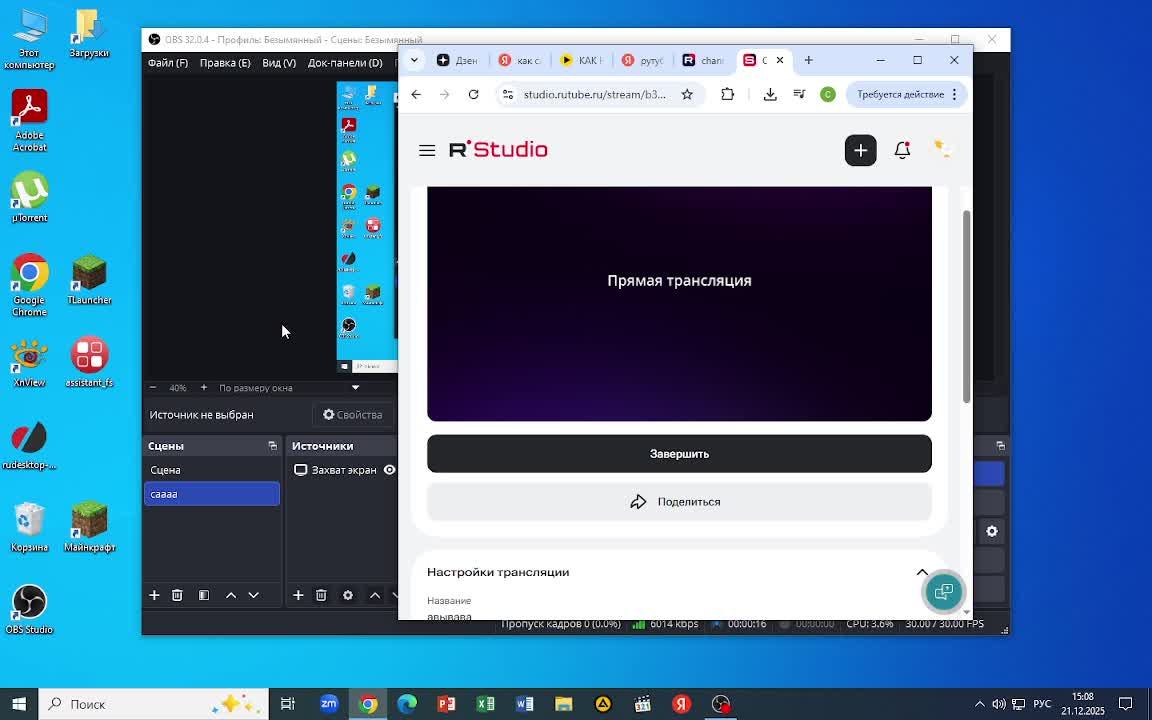The image size is (1152, 720).
Task: Delete selected scene with Сцены trash icon
Action: coord(177,595)
